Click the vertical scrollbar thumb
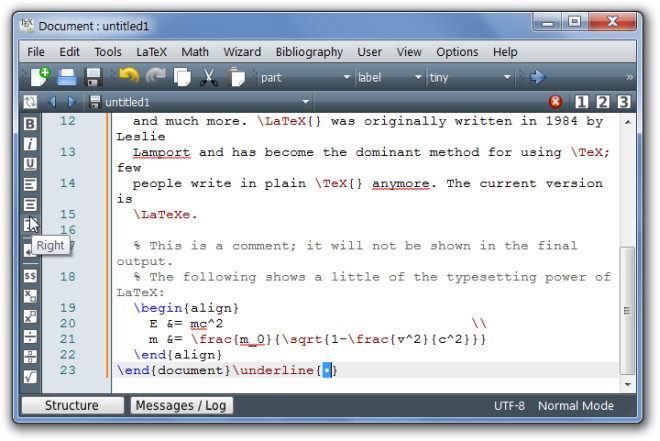The width and height of the screenshot is (660, 441). pyautogui.click(x=628, y=311)
